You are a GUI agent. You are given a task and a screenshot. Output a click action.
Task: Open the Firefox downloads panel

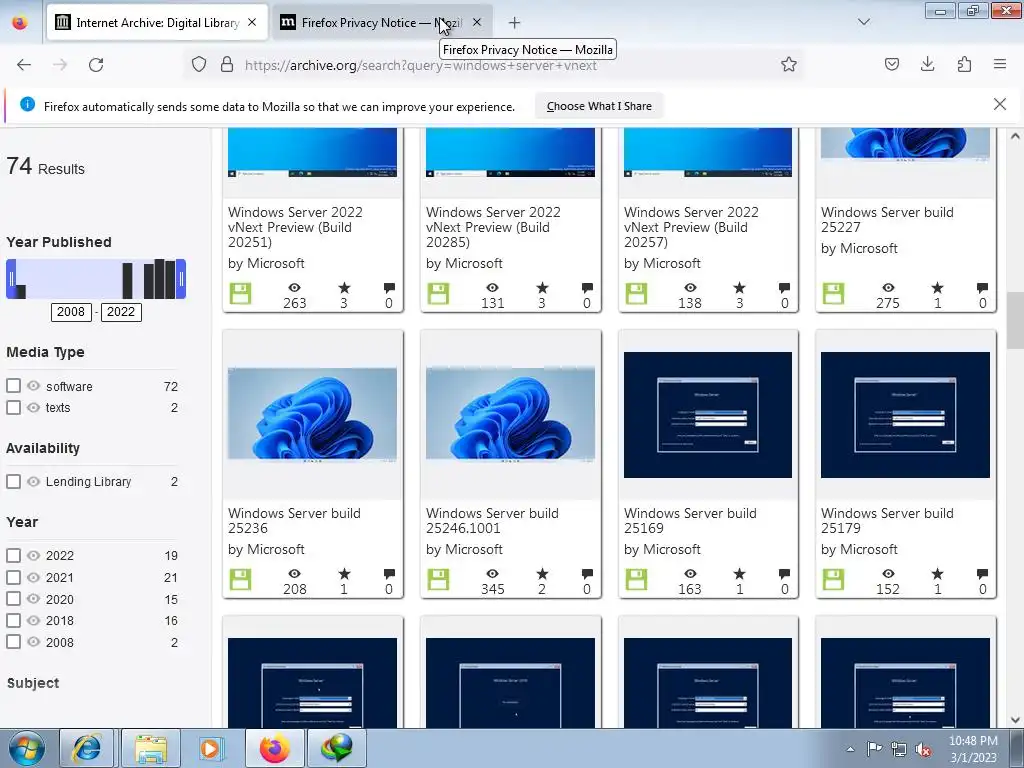click(x=927, y=64)
